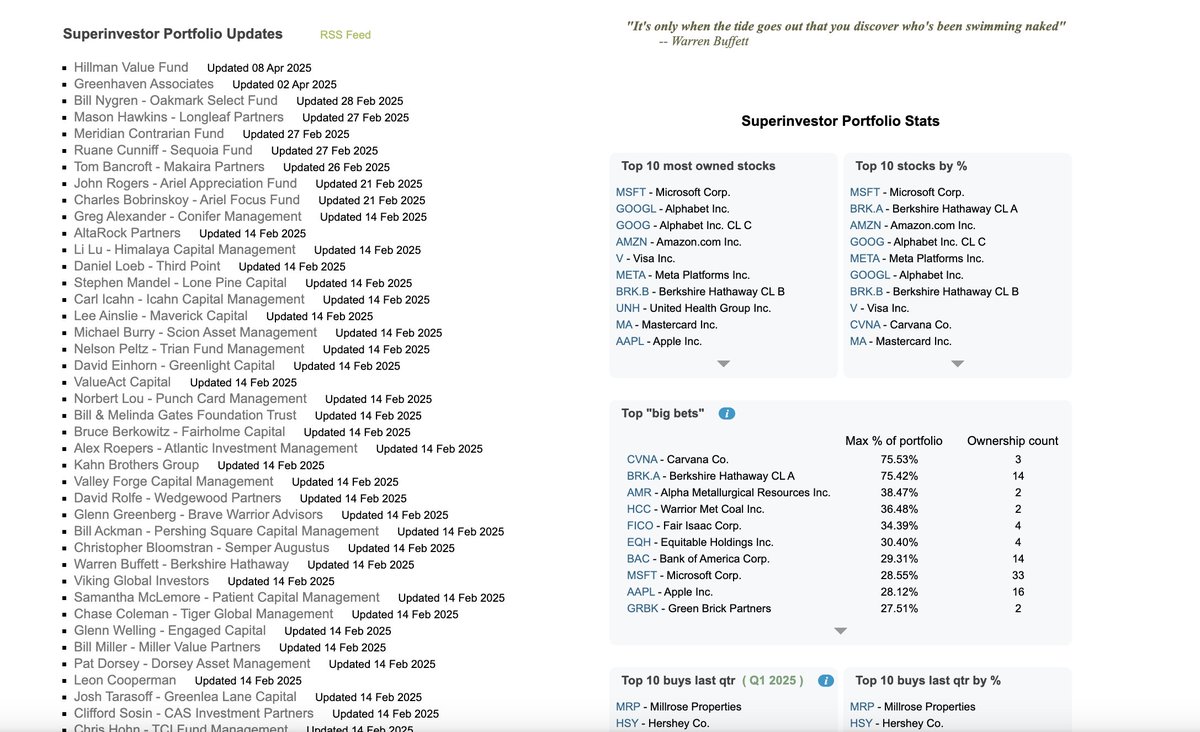Click AAPL ticker in most owned stocks
Image resolution: width=1200 pixels, height=732 pixels.
[x=631, y=341]
